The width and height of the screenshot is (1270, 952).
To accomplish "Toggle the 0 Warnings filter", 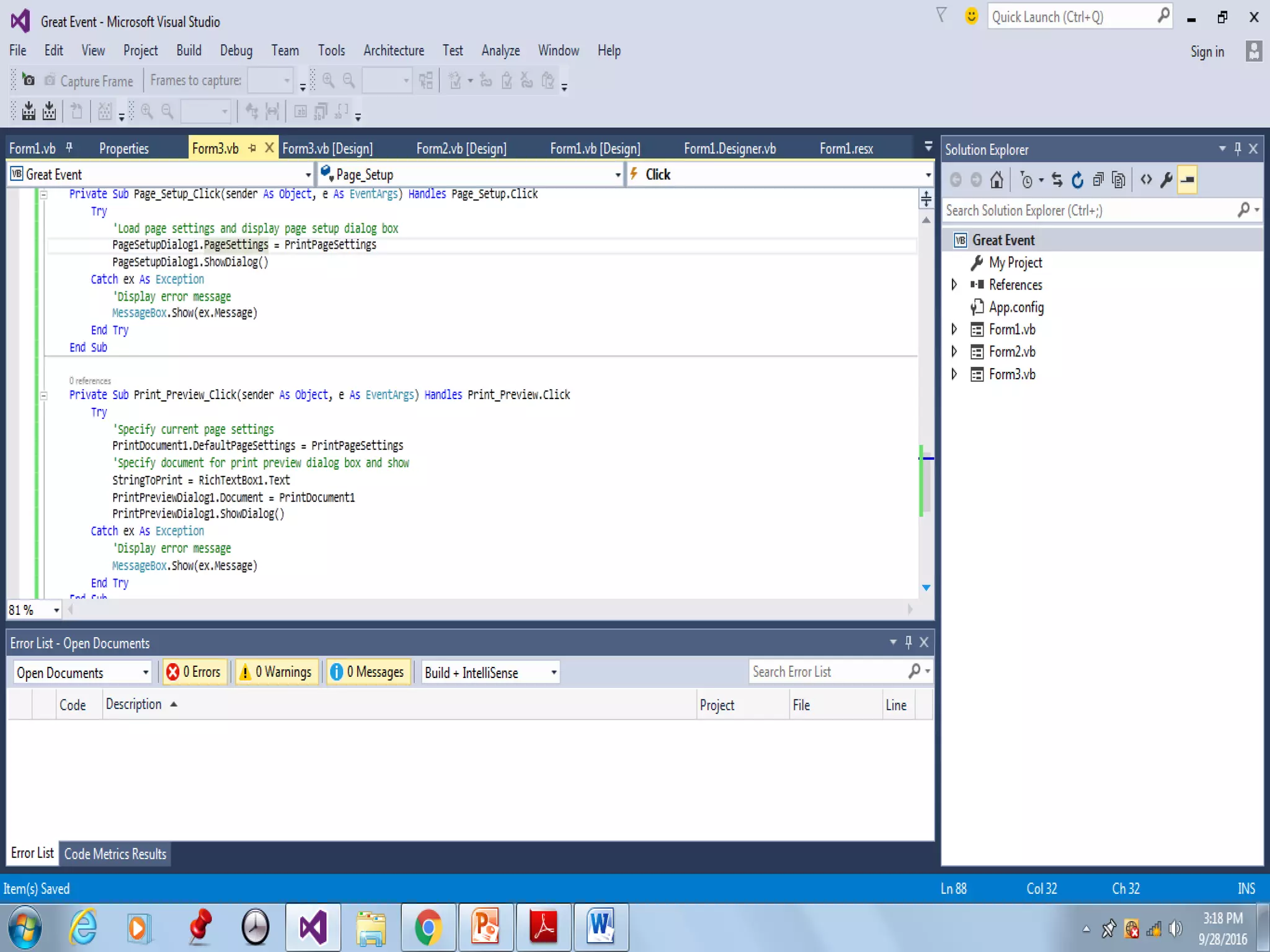I will pos(277,672).
